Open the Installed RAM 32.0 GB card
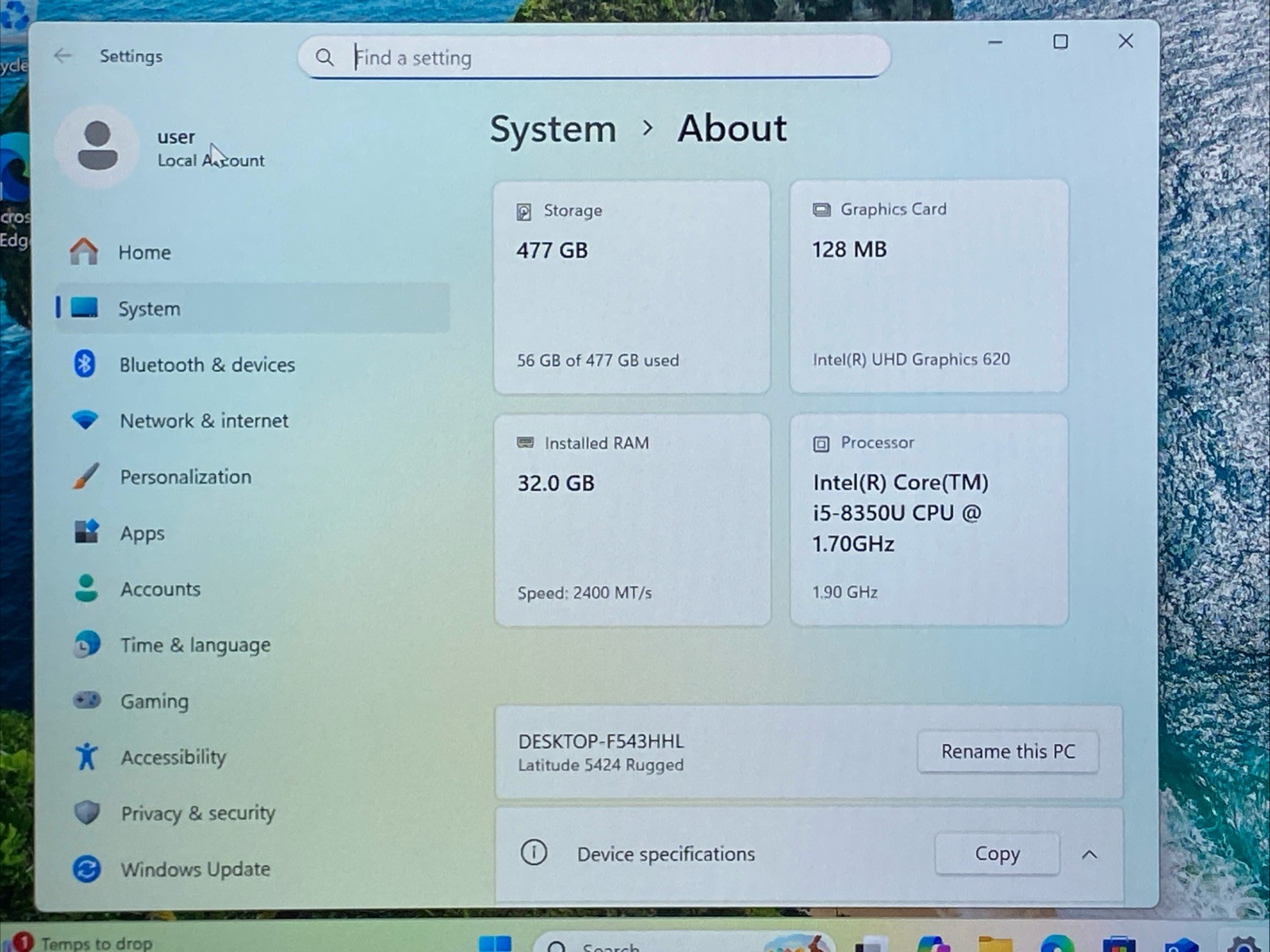This screenshot has height=952, width=1270. [631, 519]
